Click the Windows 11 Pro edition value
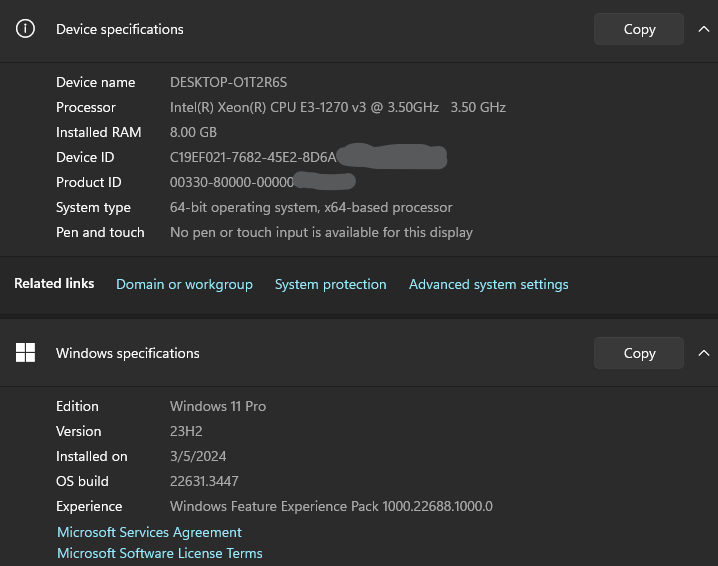This screenshot has width=718, height=566. point(218,406)
